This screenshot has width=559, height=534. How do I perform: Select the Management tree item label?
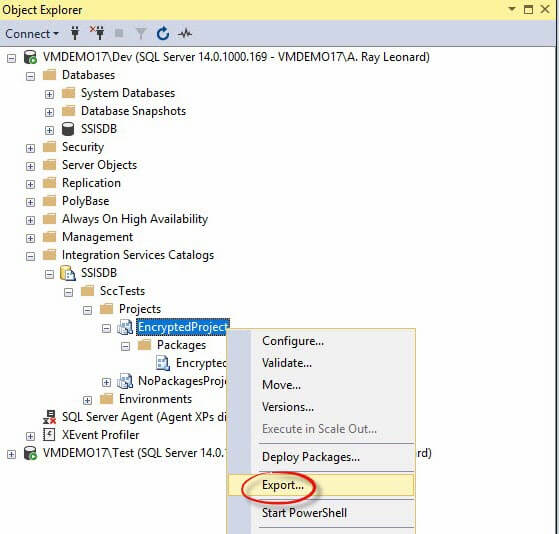tap(97, 237)
